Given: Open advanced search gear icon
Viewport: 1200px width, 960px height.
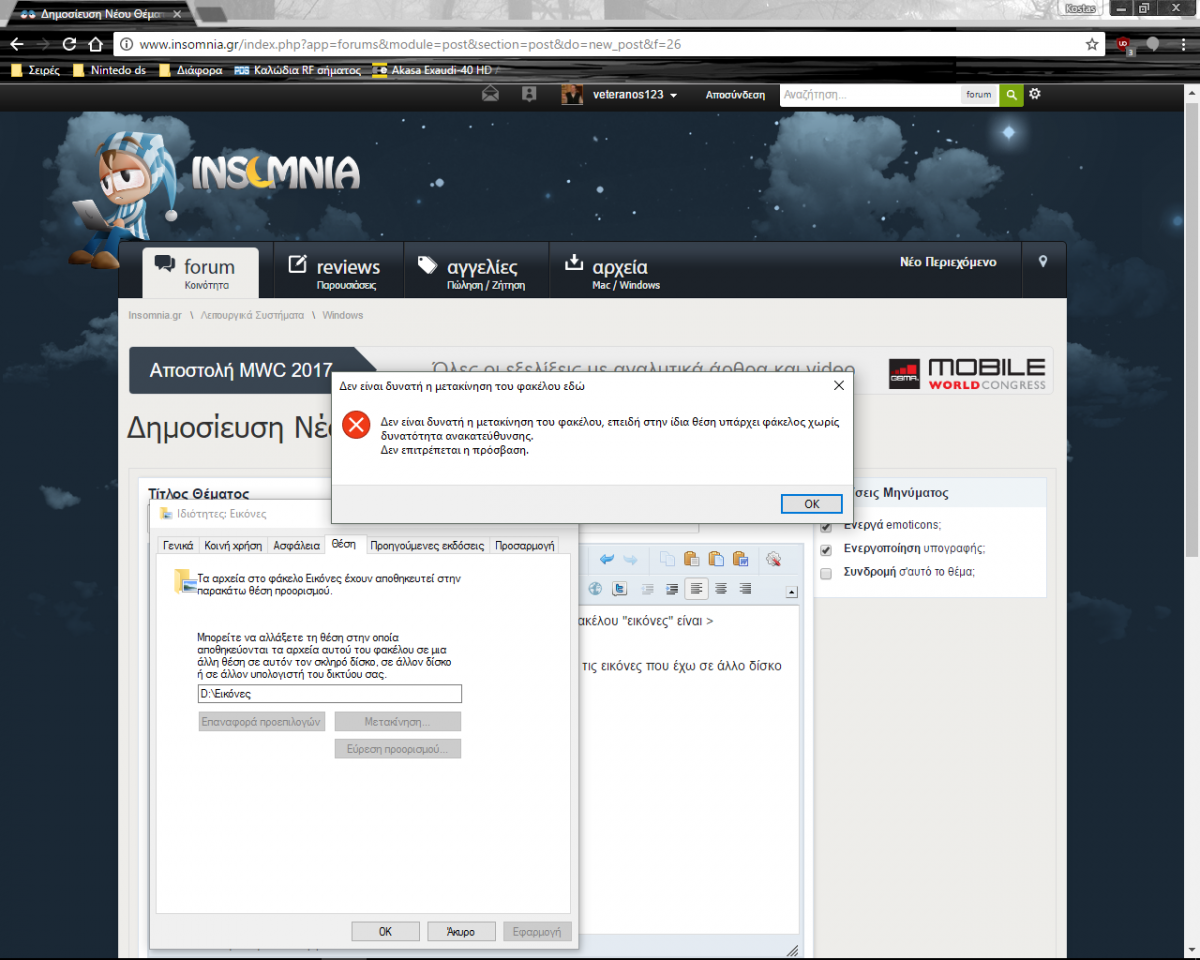Looking at the screenshot, I should tap(1035, 94).
